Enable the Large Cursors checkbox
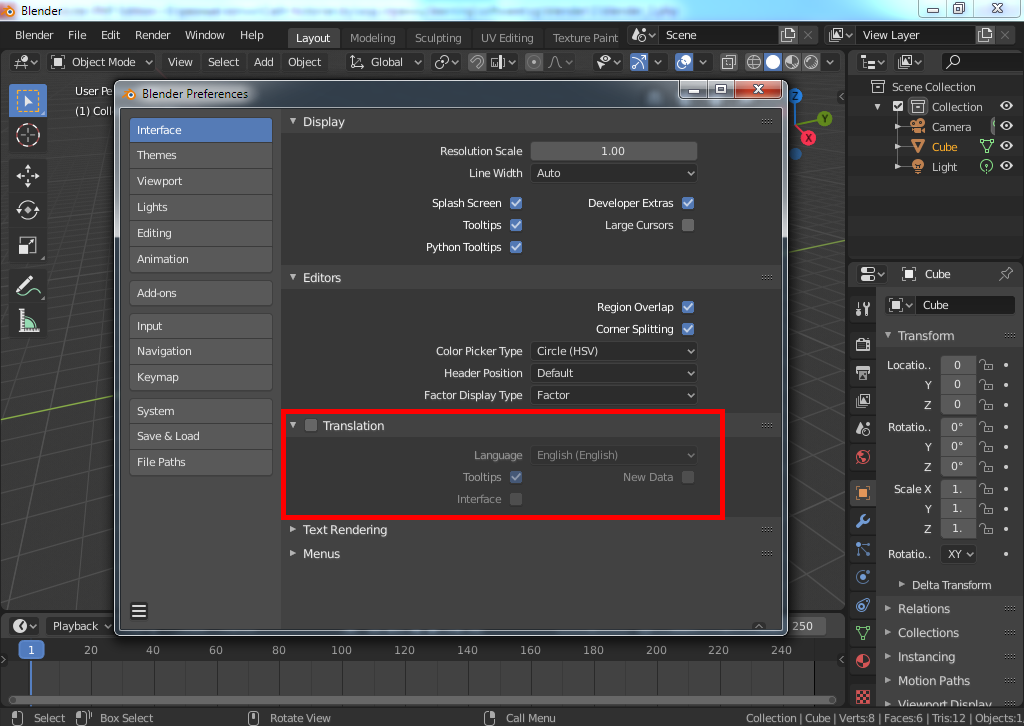 point(688,225)
